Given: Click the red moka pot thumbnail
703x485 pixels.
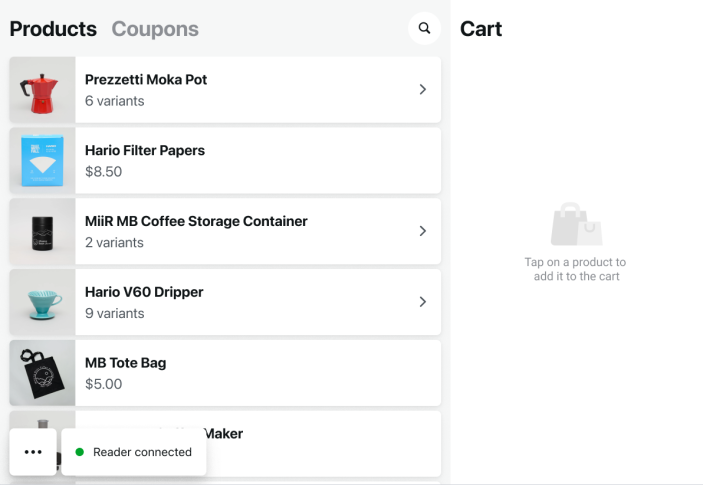Looking at the screenshot, I should (x=42, y=90).
